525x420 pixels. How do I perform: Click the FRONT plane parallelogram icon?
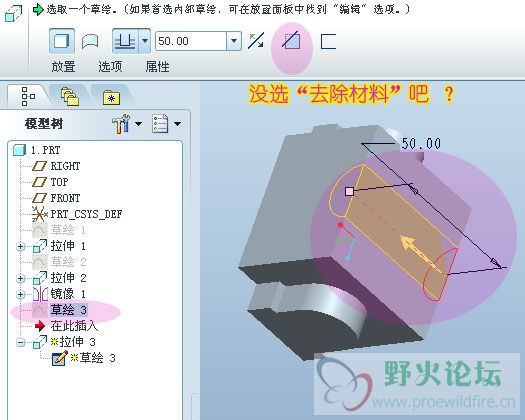click(40, 198)
